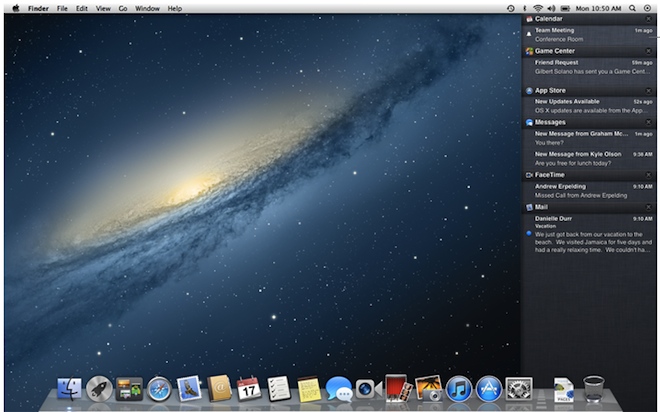Click the Finder icon in the Dock
The height and width of the screenshot is (412, 660).
pyautogui.click(x=70, y=388)
